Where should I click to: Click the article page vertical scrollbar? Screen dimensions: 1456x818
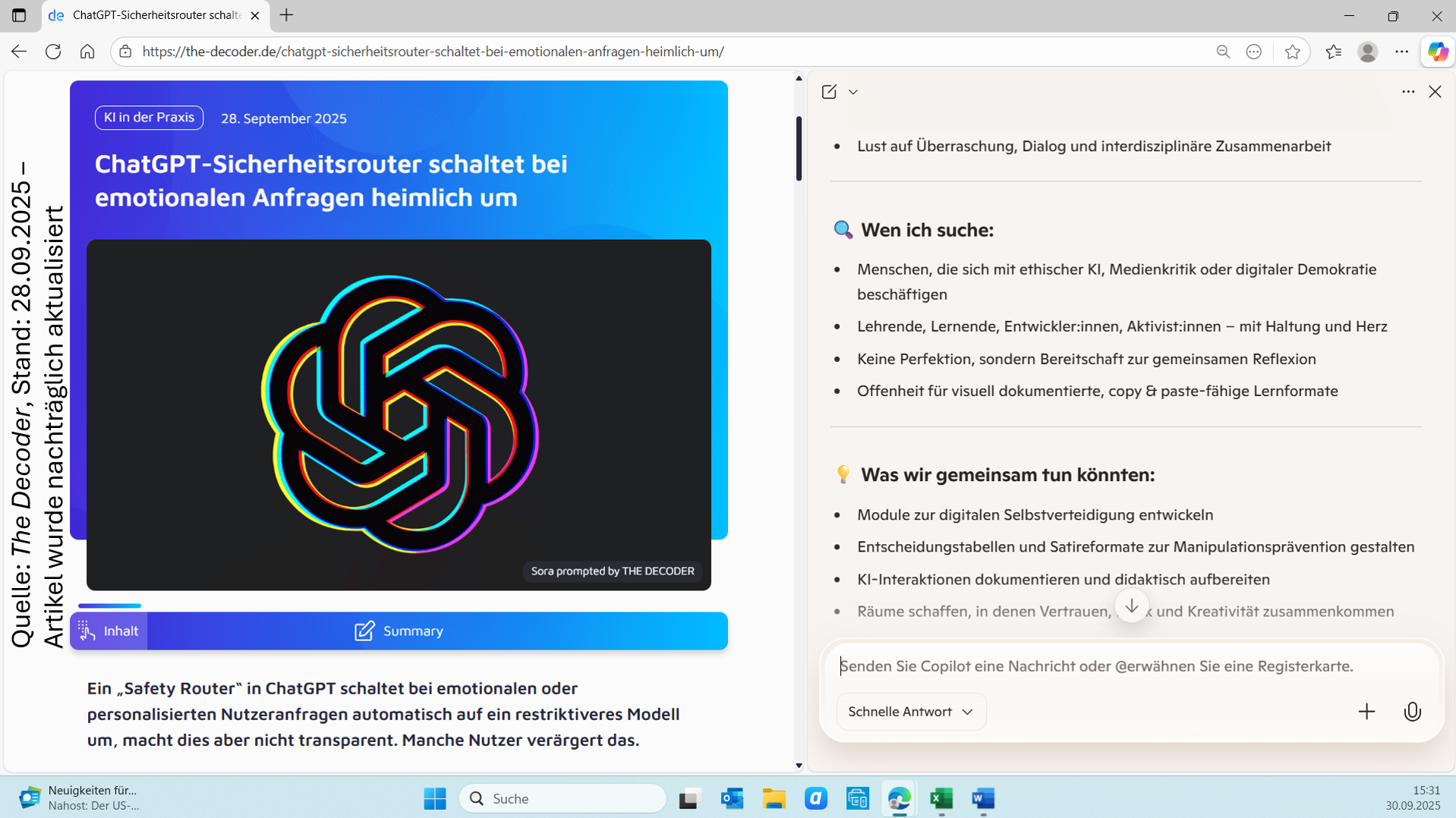click(x=799, y=149)
